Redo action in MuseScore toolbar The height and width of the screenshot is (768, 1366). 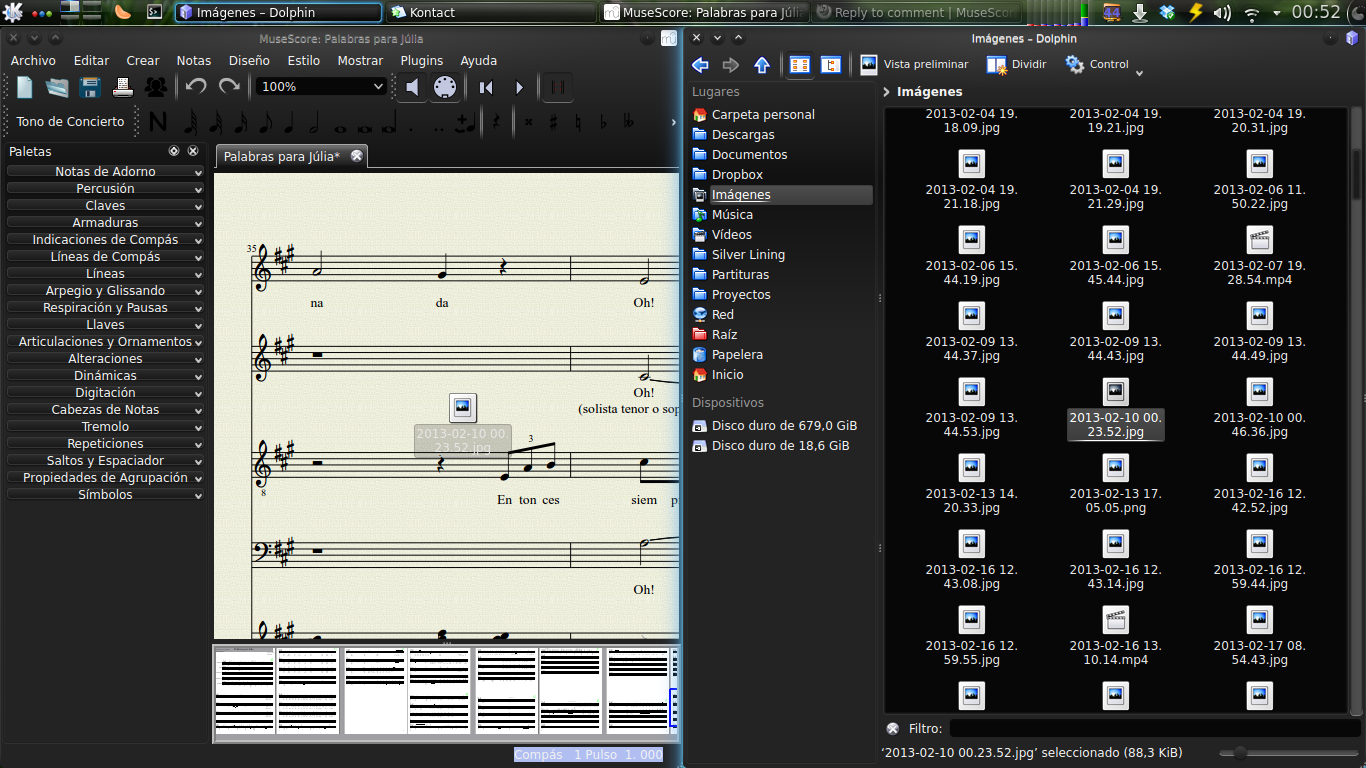tap(229, 87)
